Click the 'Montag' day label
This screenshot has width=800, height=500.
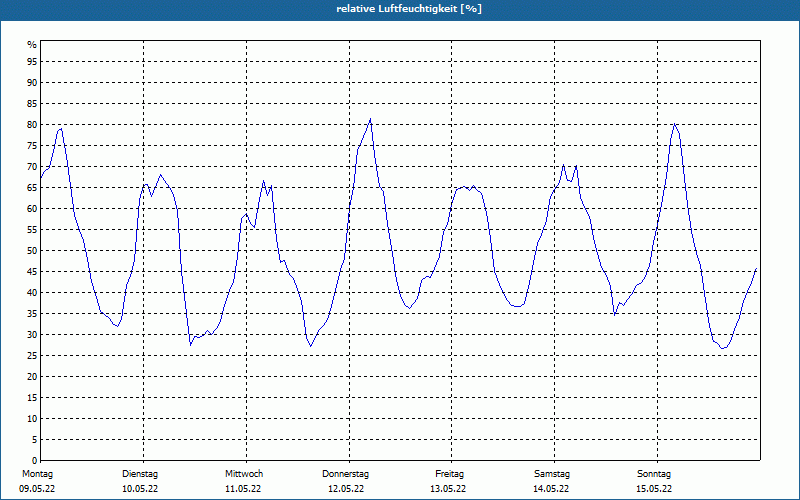point(37,474)
